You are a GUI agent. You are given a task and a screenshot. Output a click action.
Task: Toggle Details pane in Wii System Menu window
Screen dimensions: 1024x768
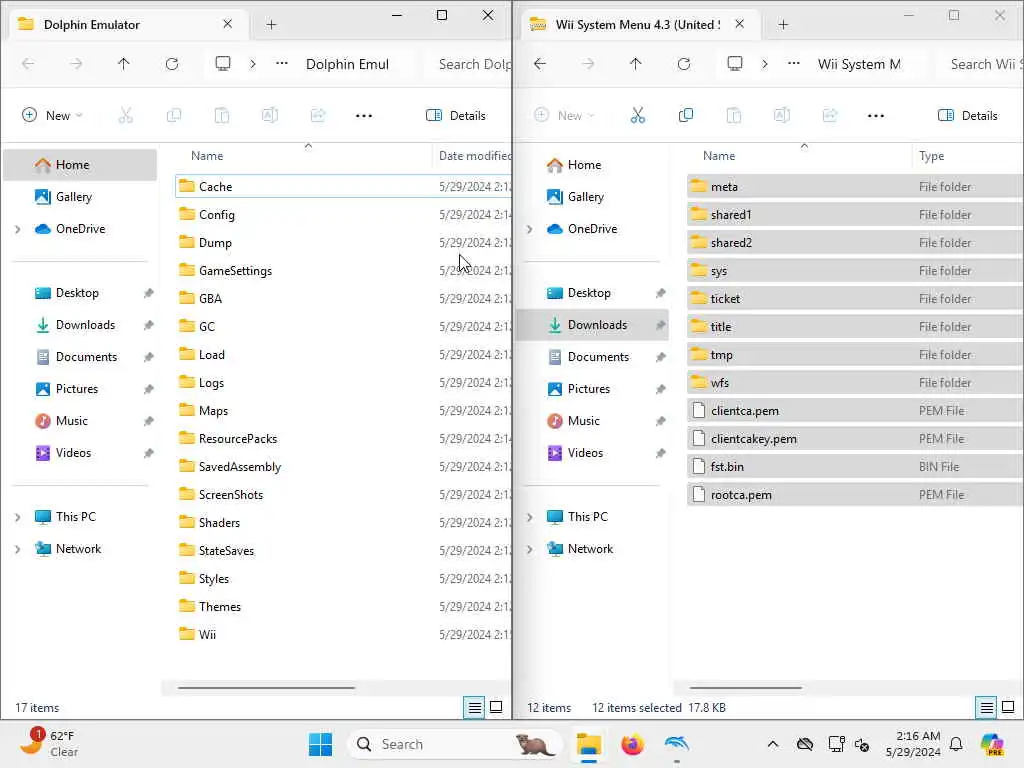pyautogui.click(x=968, y=116)
